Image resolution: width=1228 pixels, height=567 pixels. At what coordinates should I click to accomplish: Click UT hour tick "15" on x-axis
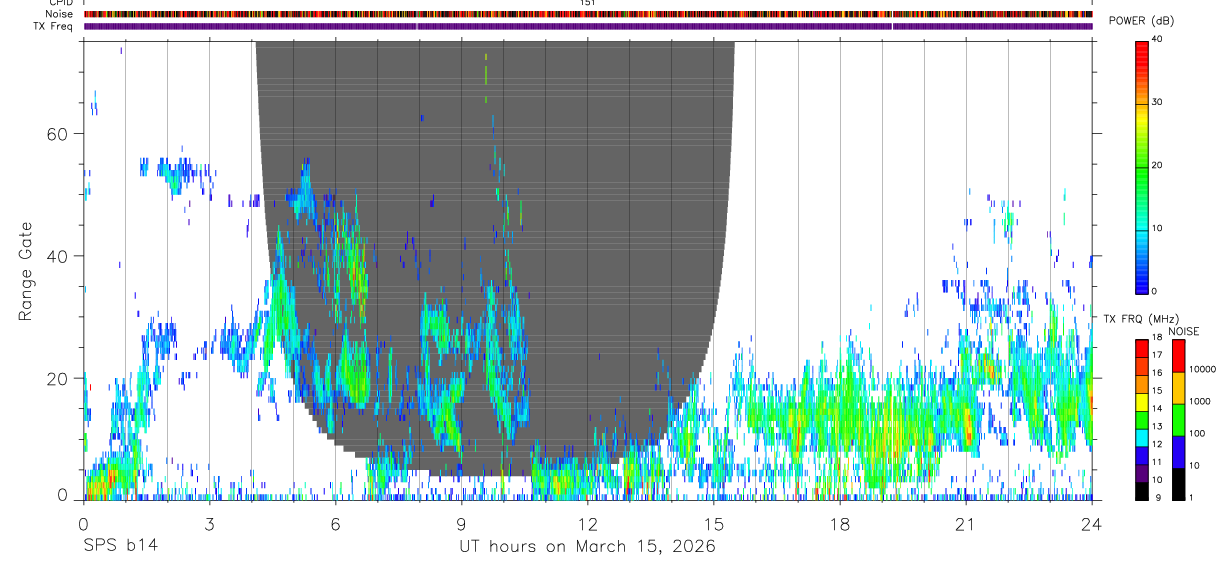point(714,524)
